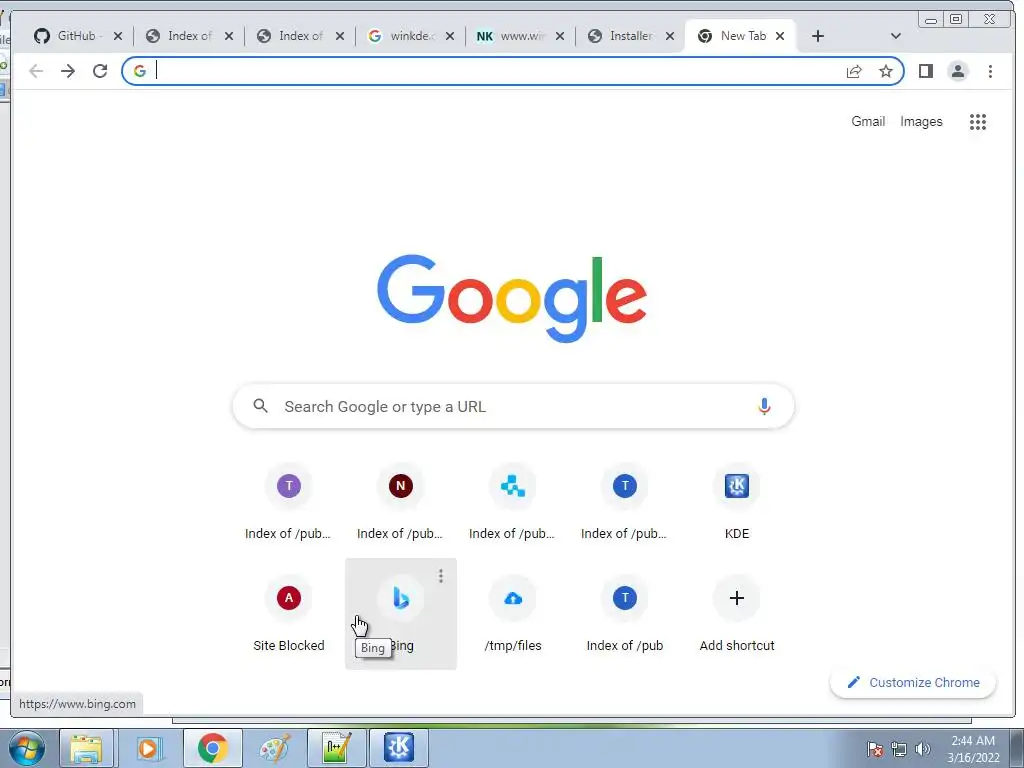1024x768 pixels.
Task: Close the Installer tab
Action: pyautogui.click(x=669, y=36)
